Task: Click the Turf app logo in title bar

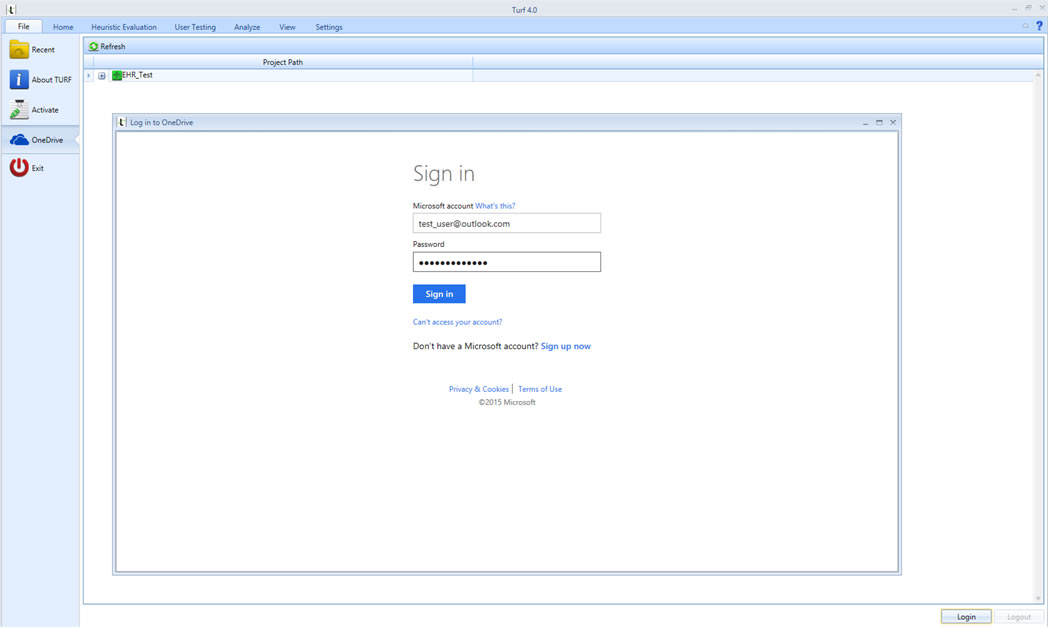Action: (x=10, y=9)
